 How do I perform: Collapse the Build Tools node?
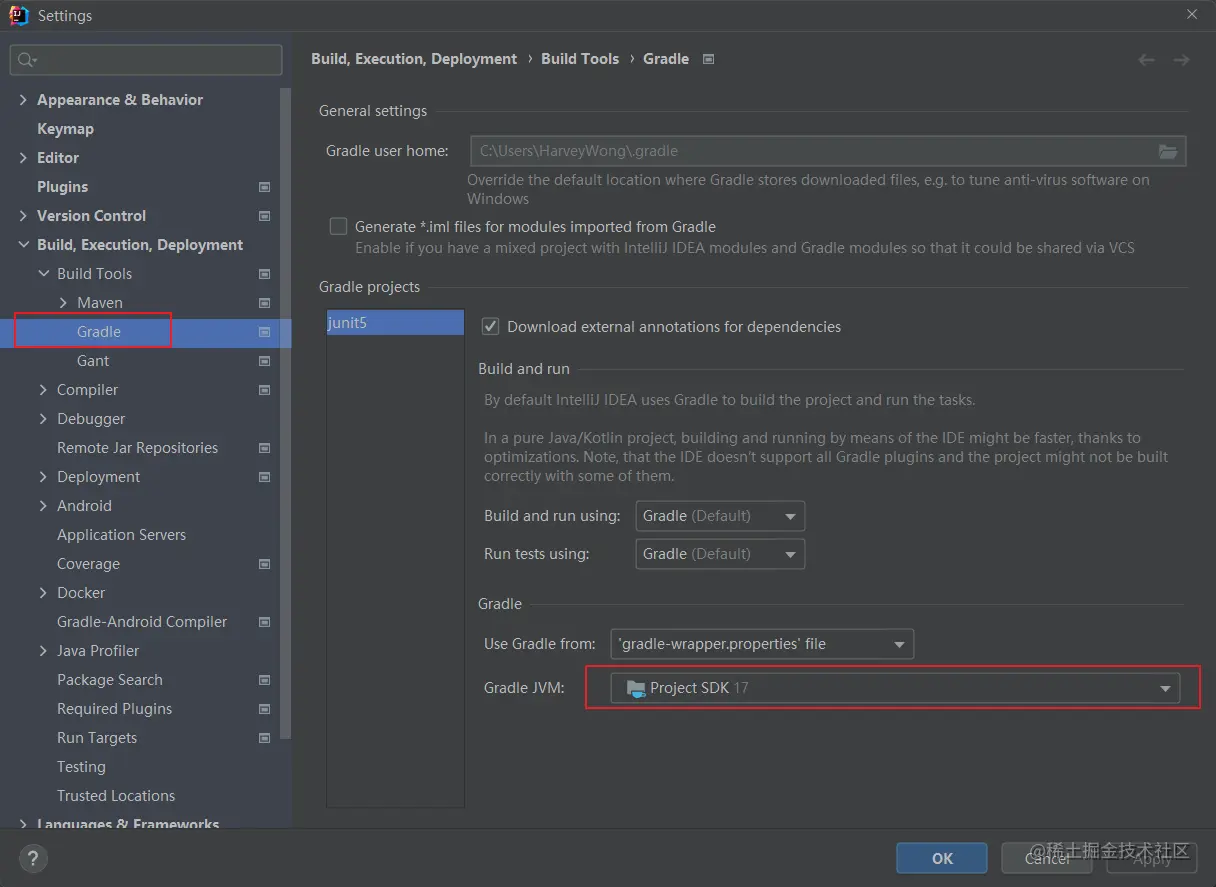pos(43,274)
